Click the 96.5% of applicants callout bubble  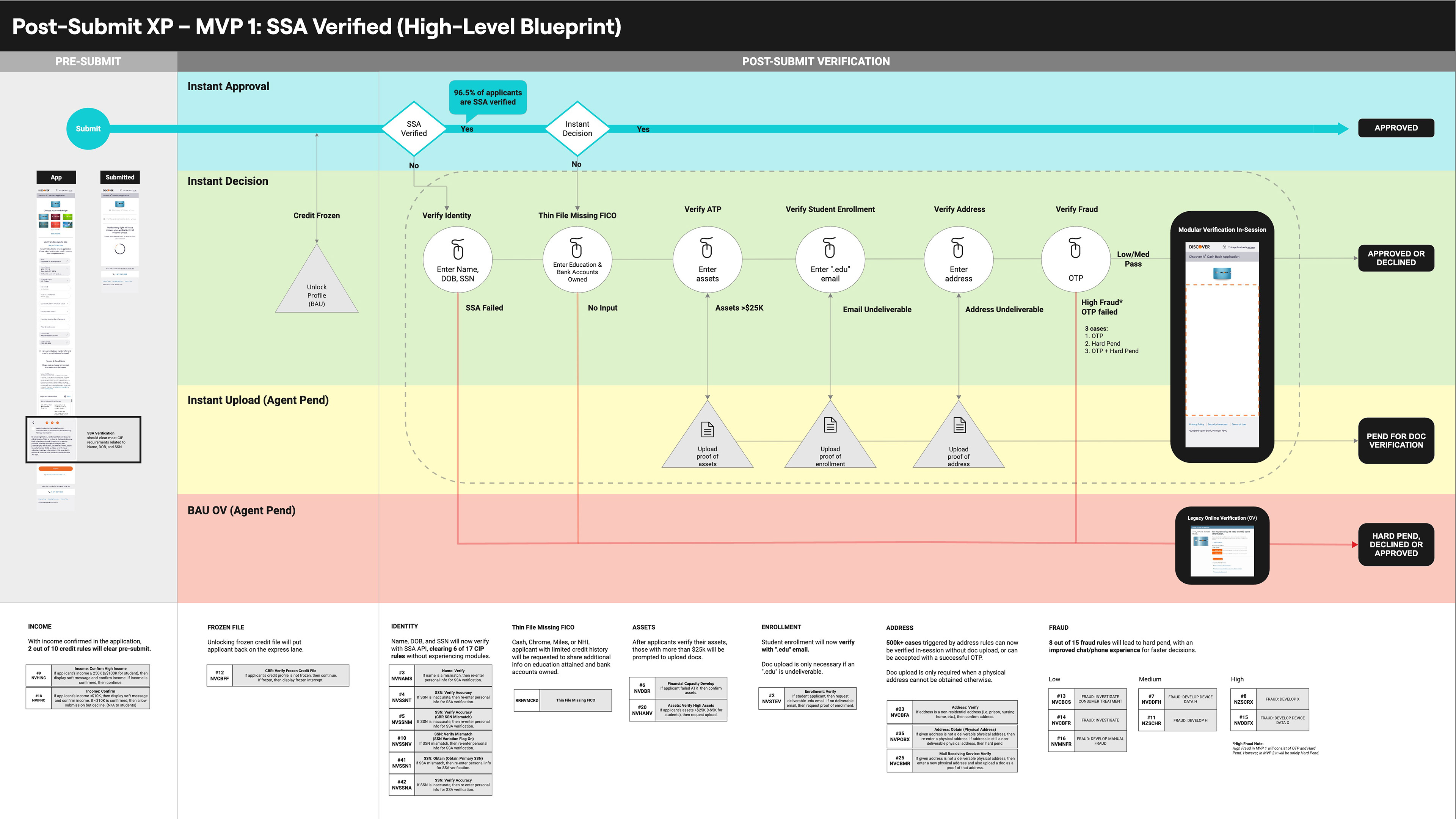click(x=487, y=97)
